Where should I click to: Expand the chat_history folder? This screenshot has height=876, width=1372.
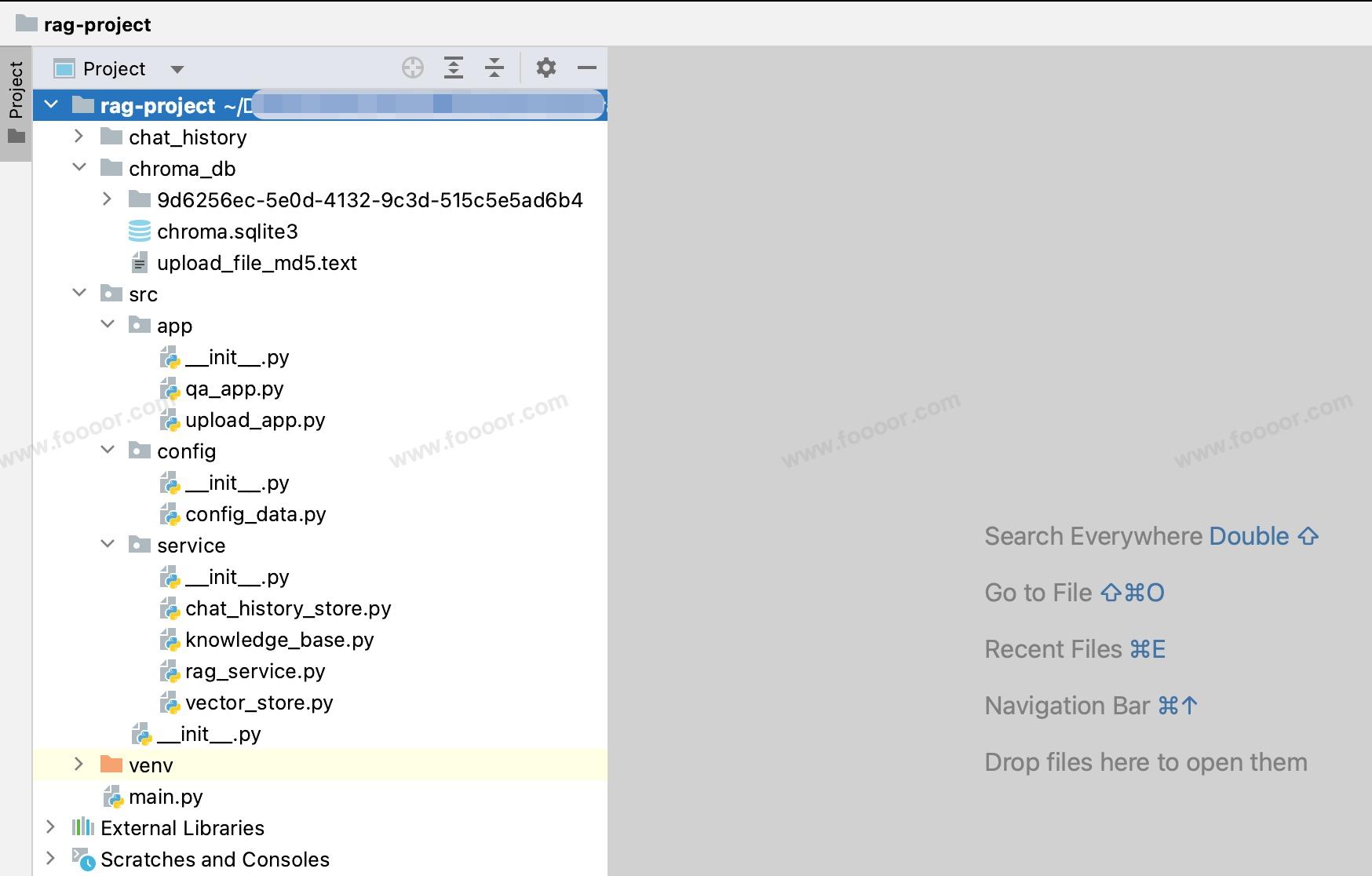click(x=78, y=137)
